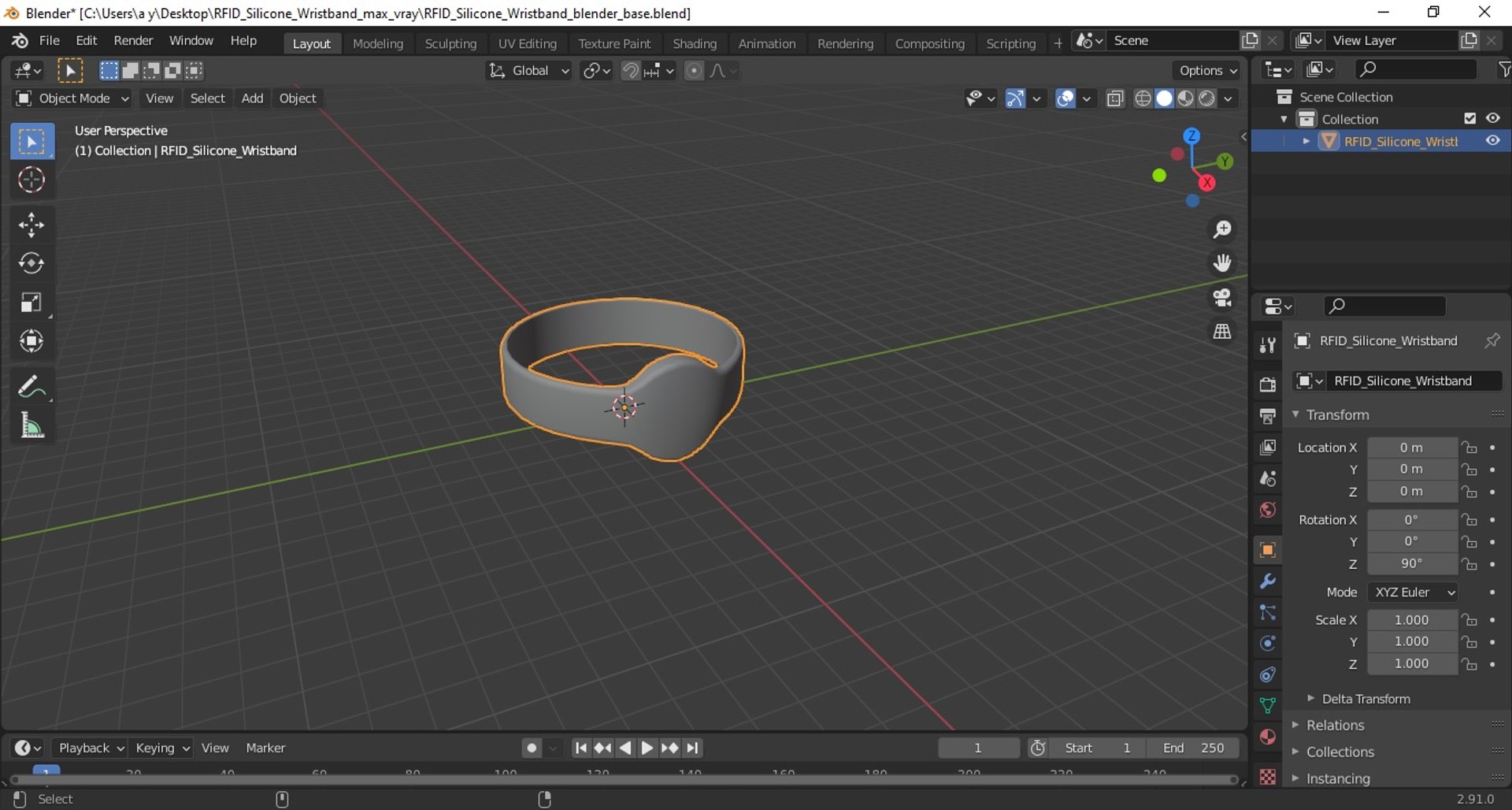
Task: Open the Global orientation dropdown
Action: [x=528, y=71]
